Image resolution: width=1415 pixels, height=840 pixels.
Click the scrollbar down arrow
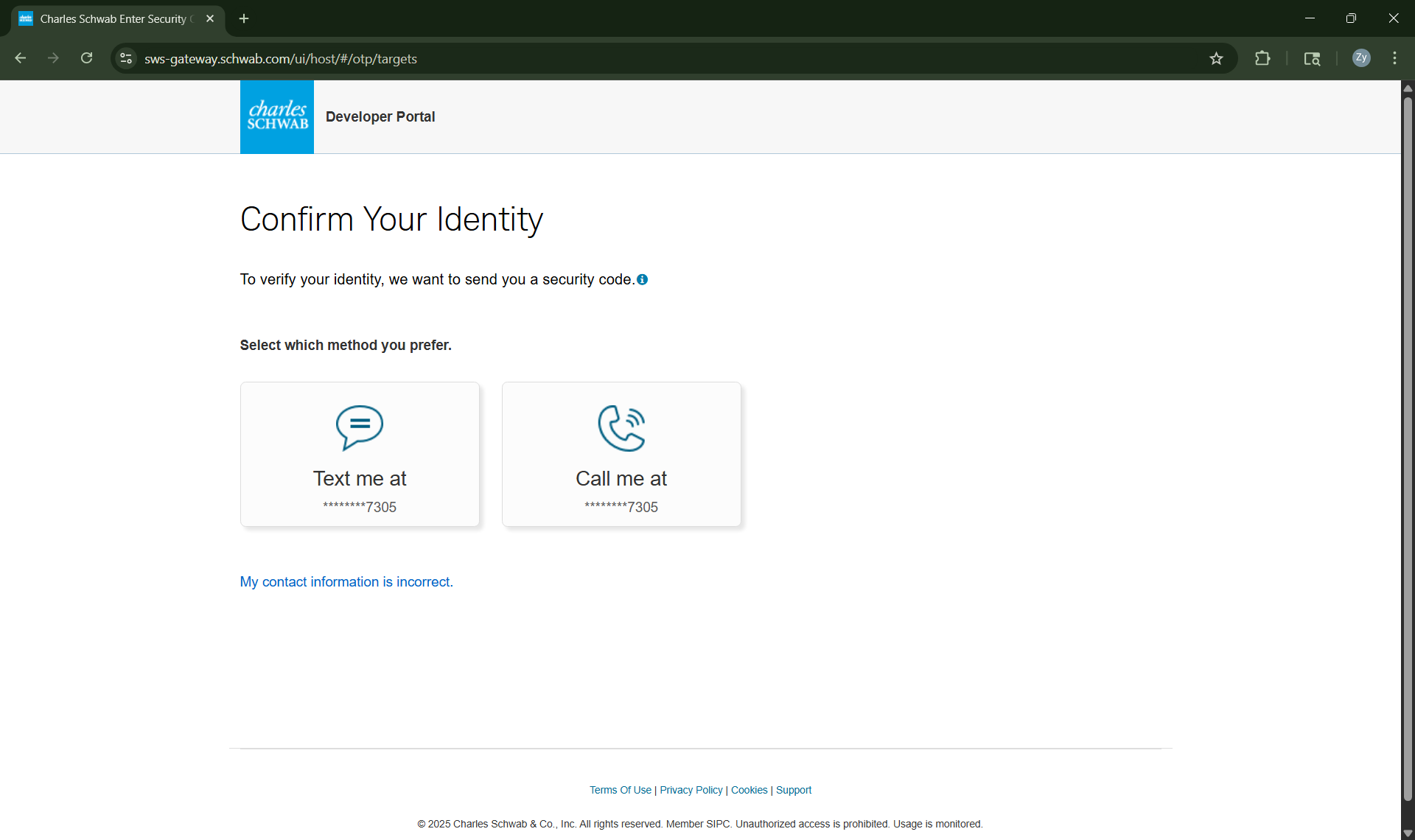1408,833
